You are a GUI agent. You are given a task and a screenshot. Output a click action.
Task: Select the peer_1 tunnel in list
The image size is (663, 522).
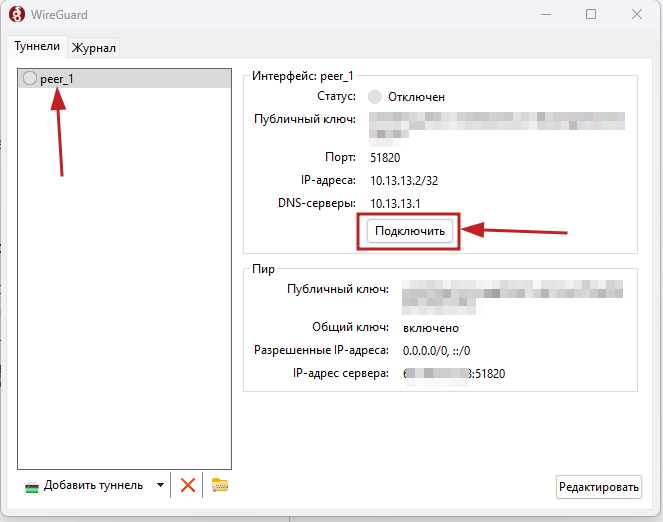pyautogui.click(x=125, y=79)
